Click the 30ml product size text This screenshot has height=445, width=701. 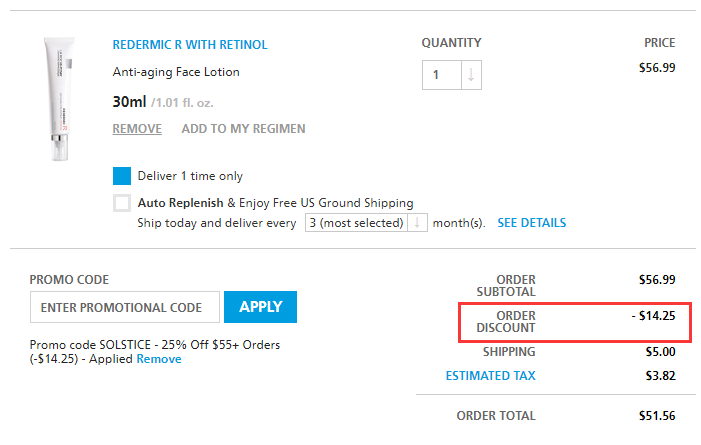(130, 101)
